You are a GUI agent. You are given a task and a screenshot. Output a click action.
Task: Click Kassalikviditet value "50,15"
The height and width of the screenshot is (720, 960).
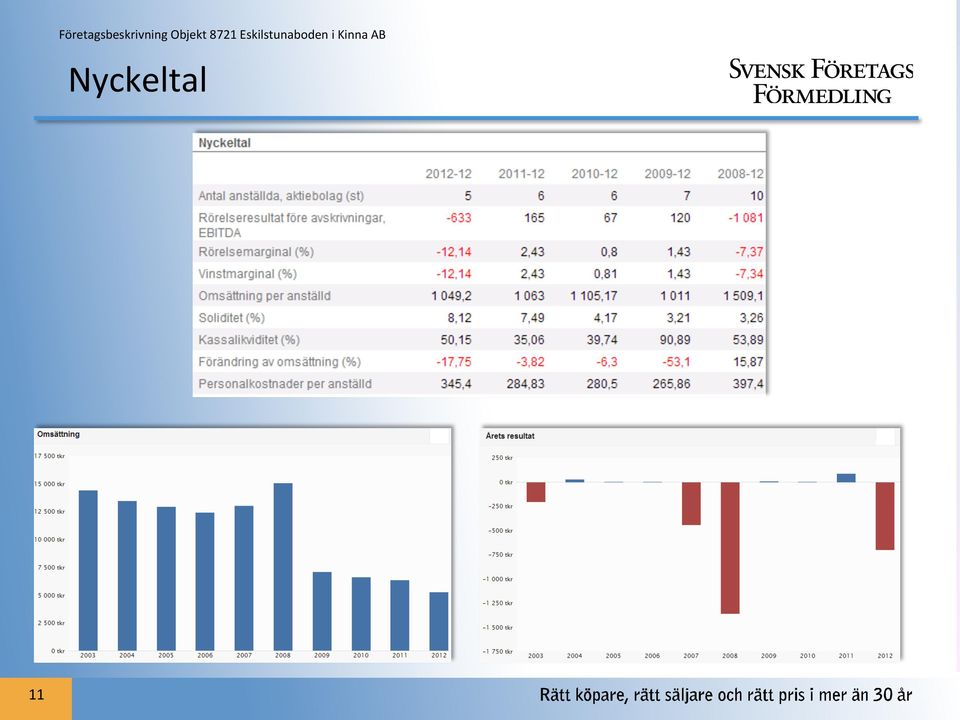coord(456,340)
